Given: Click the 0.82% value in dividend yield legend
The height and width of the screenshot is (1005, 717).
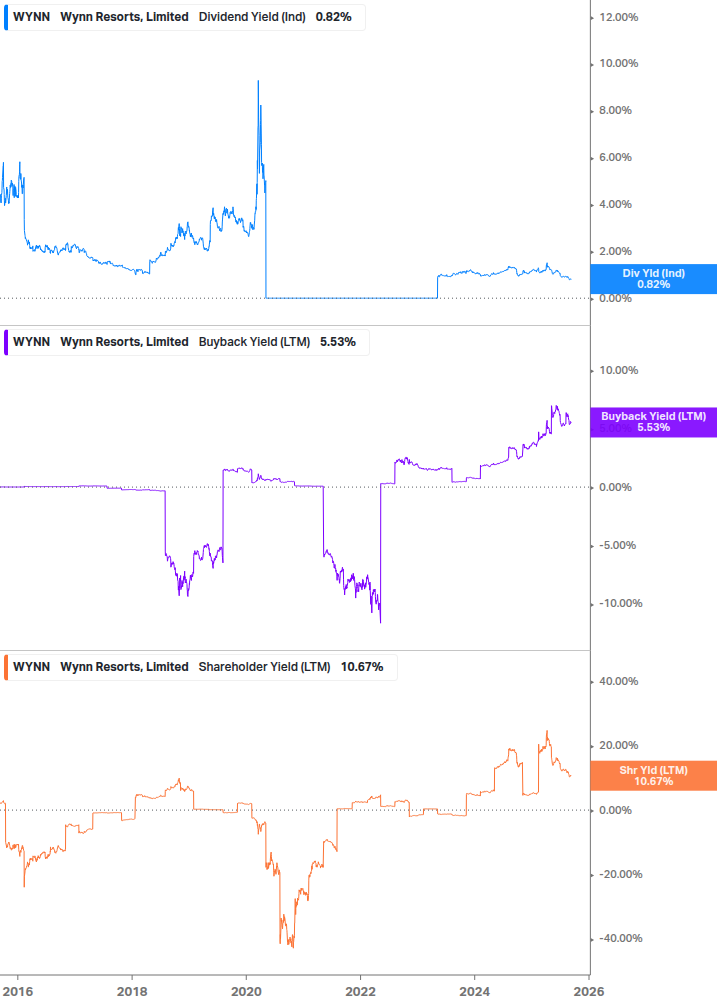Looking at the screenshot, I should point(333,17).
